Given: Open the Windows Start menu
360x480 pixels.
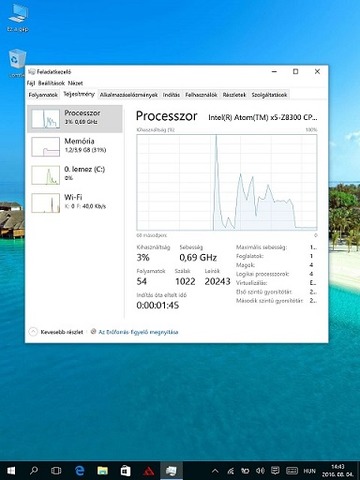Looking at the screenshot, I should [11, 471].
